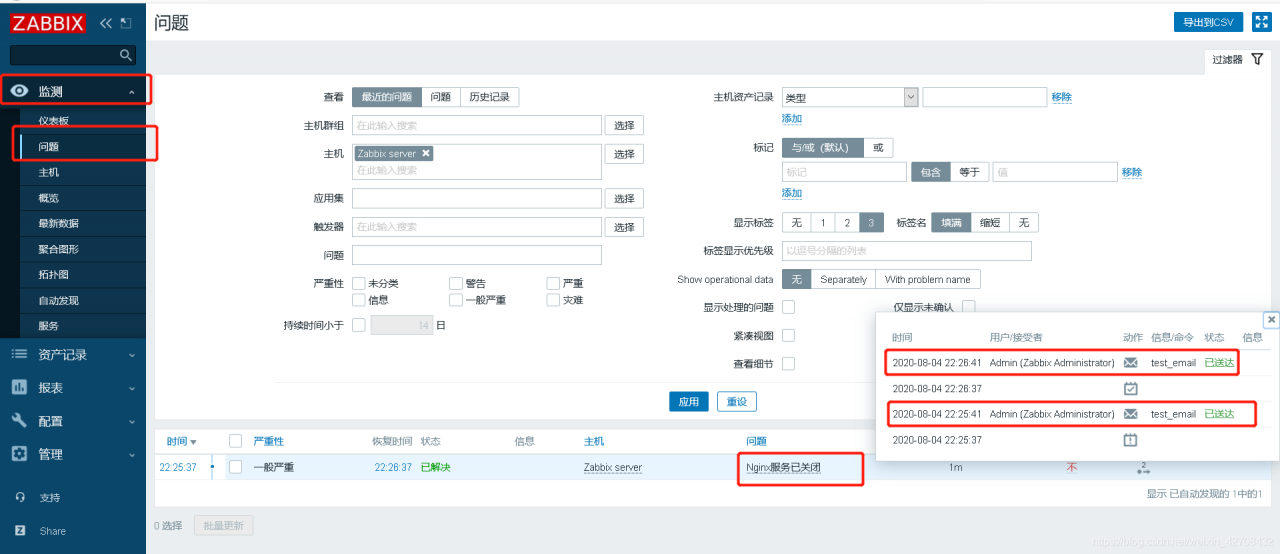Click the 应用集 input field
Image resolution: width=1280 pixels, height=554 pixels.
click(477, 198)
